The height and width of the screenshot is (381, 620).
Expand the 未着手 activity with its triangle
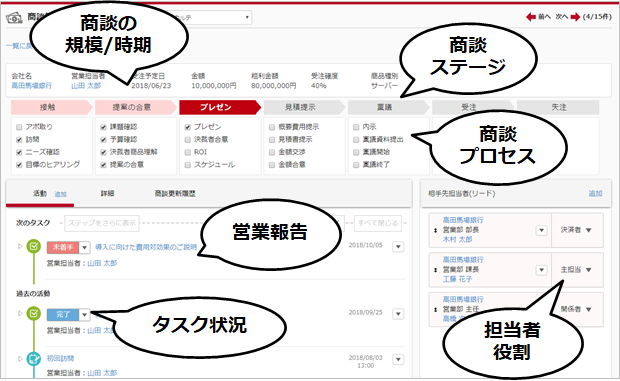[x=19, y=246]
